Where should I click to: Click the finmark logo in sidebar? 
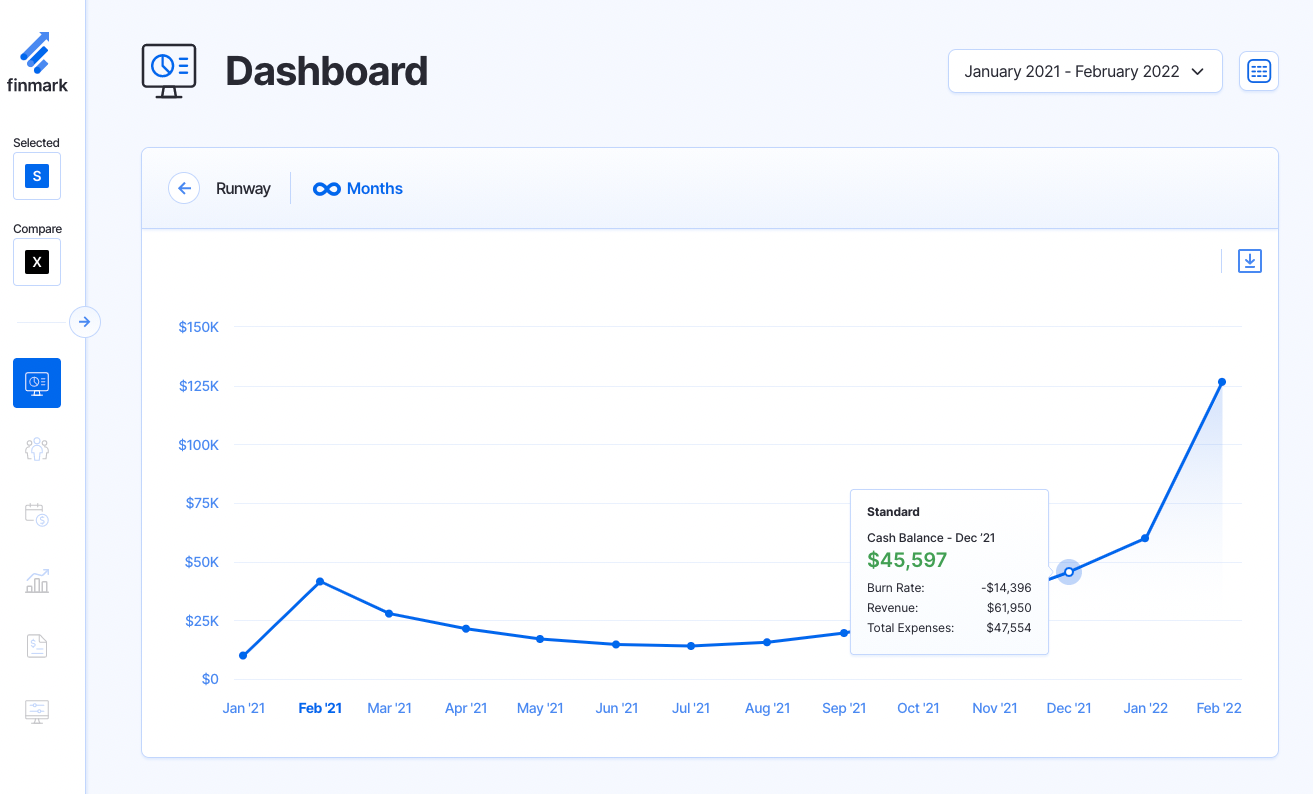coord(37,62)
